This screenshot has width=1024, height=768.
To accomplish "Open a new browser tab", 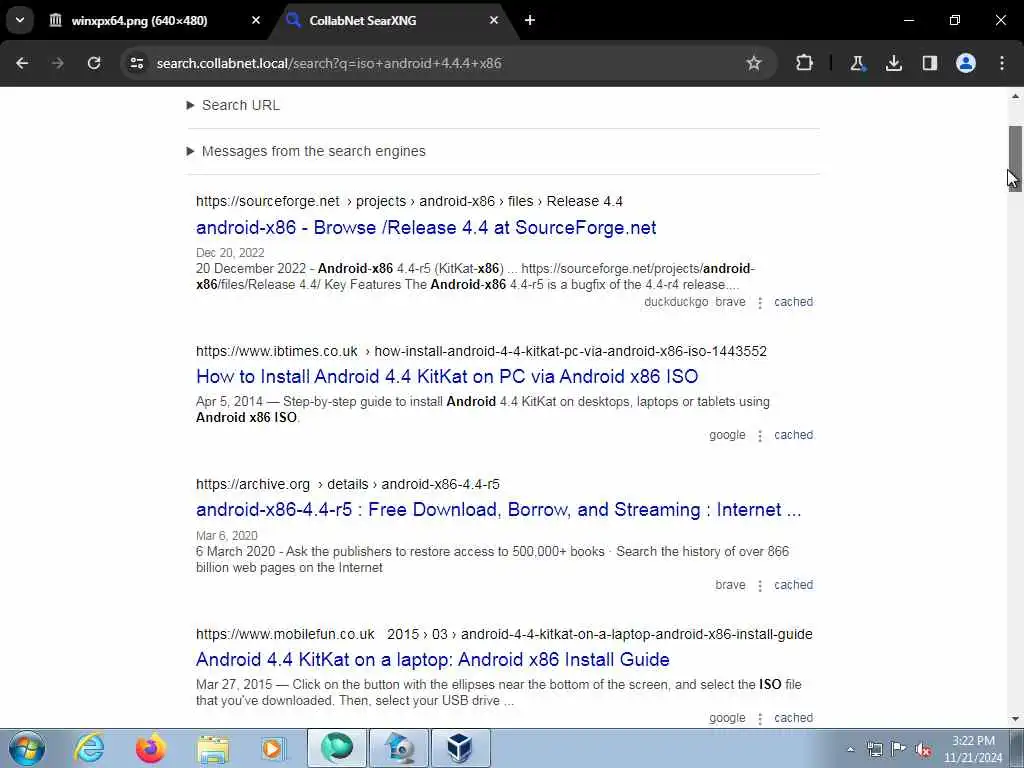I will [530, 20].
